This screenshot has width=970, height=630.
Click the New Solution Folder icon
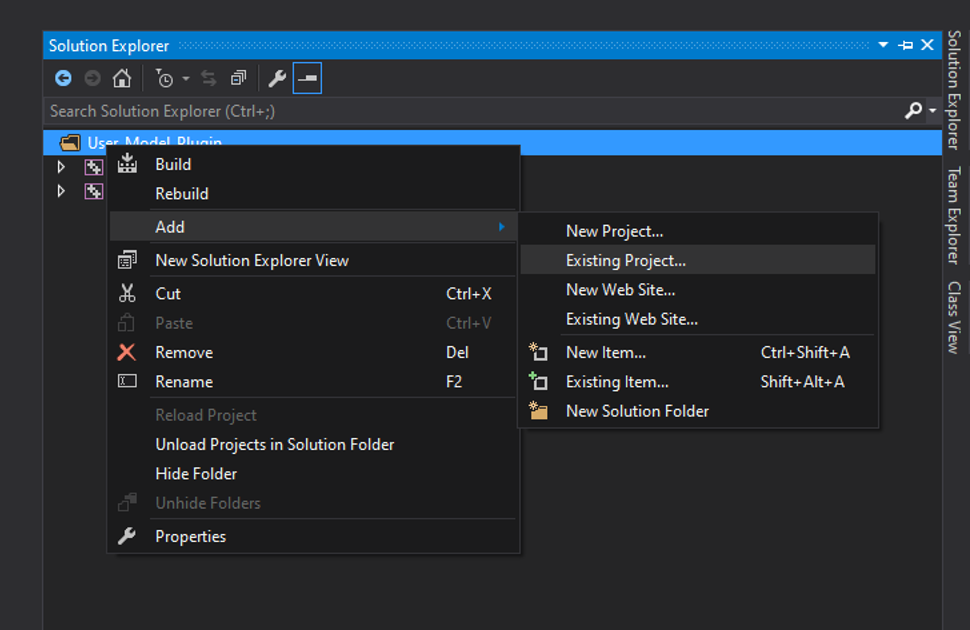tap(538, 410)
